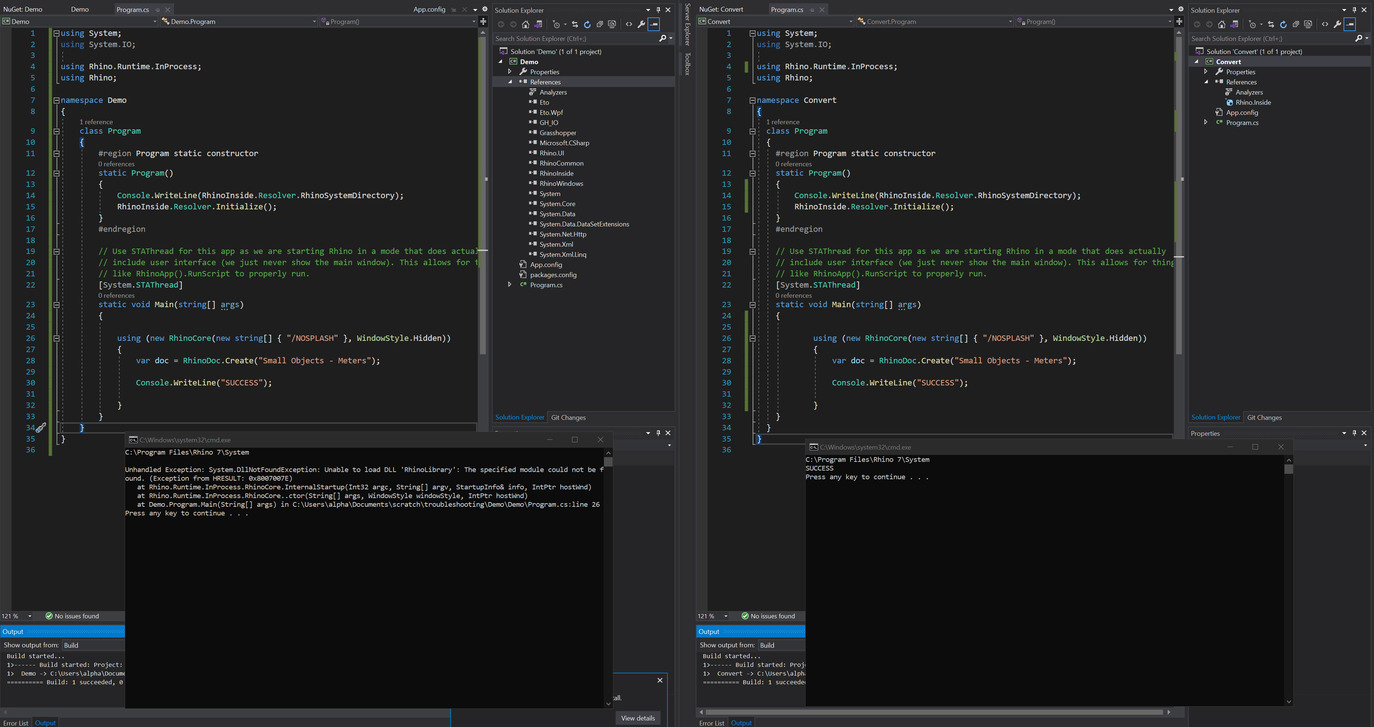Screen dimensions: 1374x727
Task: Collapse the namespace Demo code block
Action: point(57,100)
